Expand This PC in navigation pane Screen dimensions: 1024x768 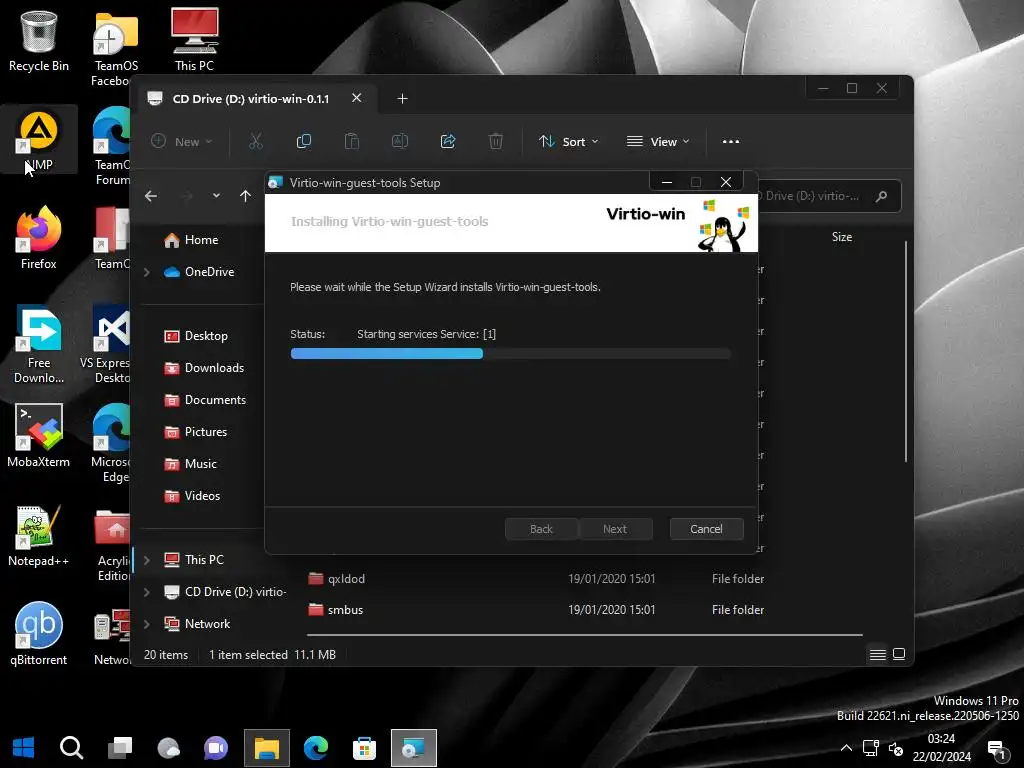pyautogui.click(x=147, y=560)
